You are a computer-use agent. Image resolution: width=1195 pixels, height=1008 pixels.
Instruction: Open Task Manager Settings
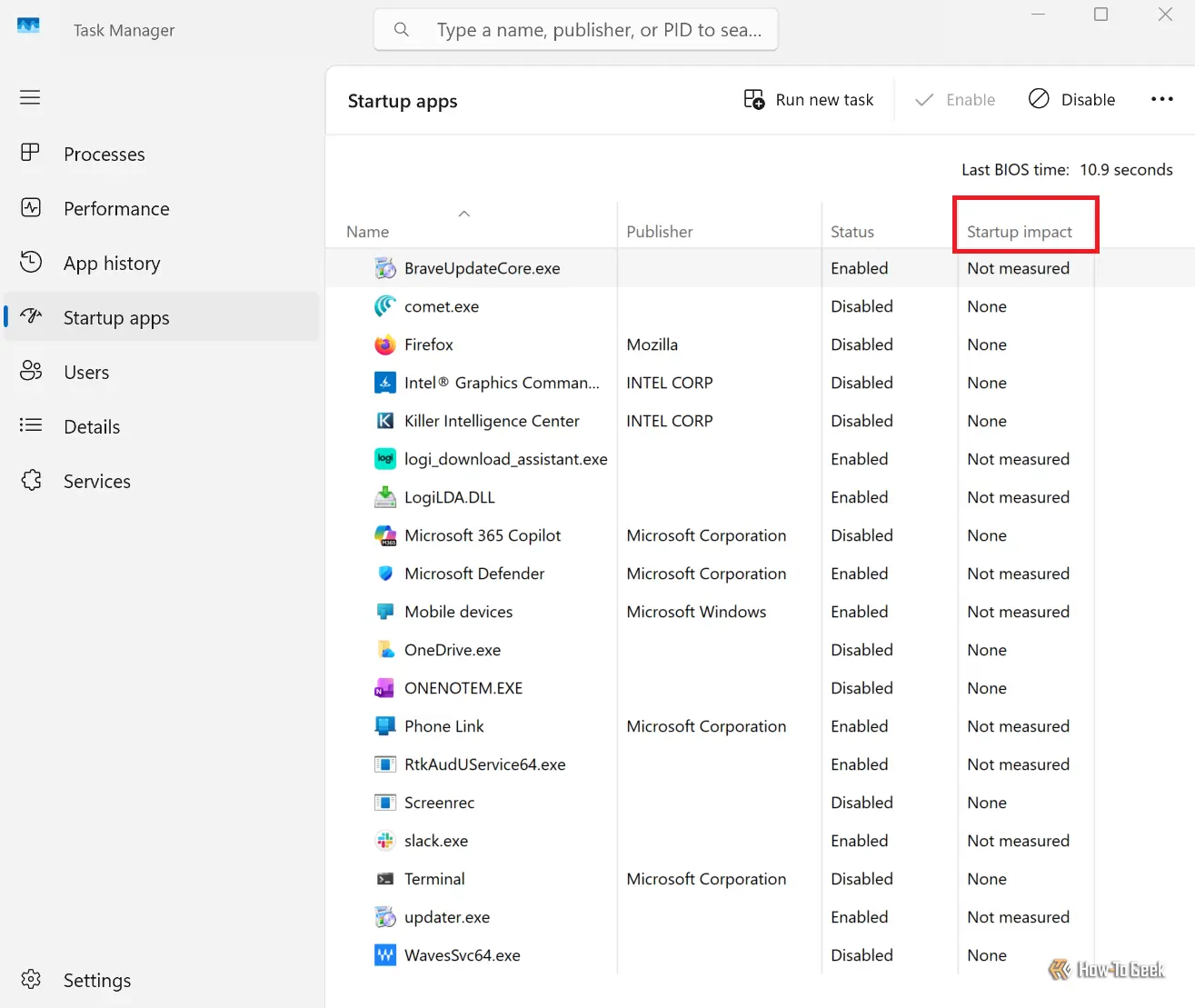[162, 980]
